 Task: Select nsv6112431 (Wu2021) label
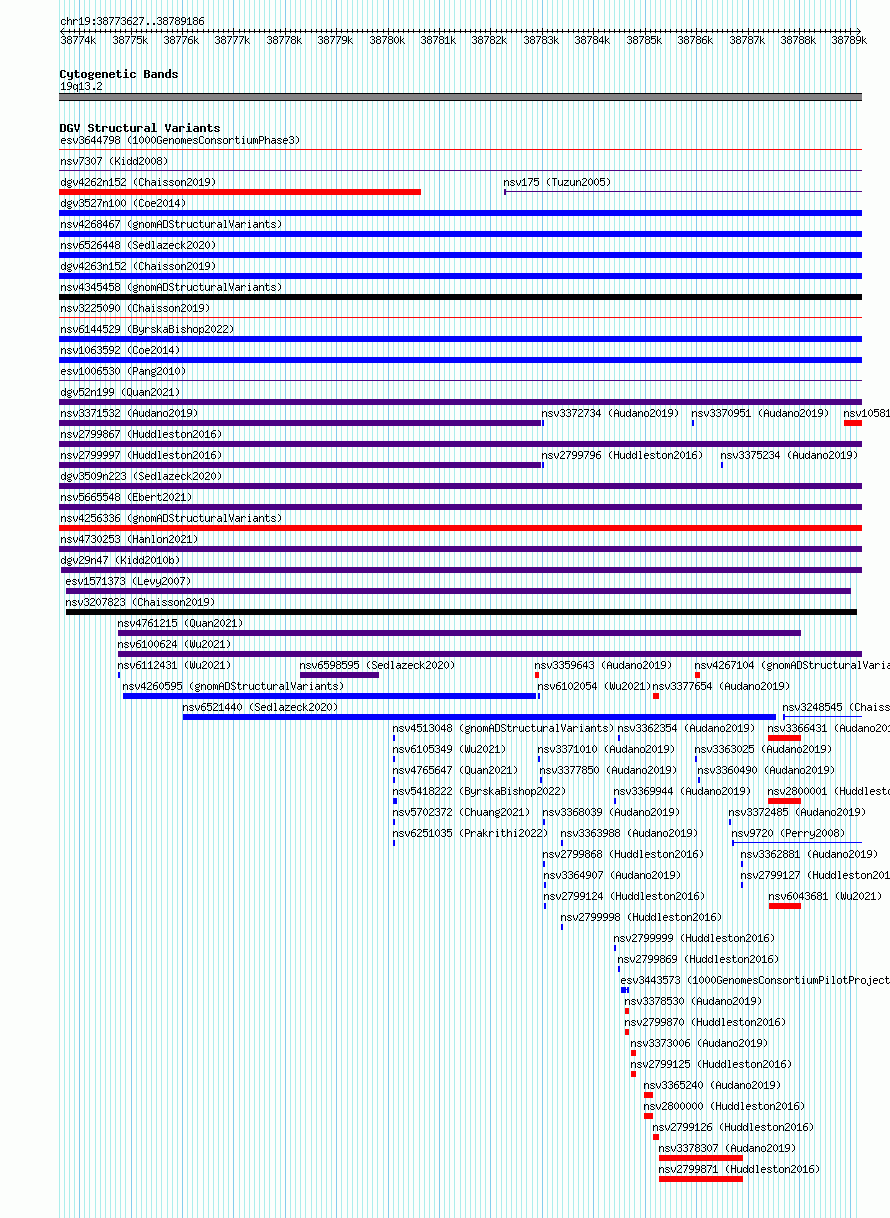[x=174, y=665]
